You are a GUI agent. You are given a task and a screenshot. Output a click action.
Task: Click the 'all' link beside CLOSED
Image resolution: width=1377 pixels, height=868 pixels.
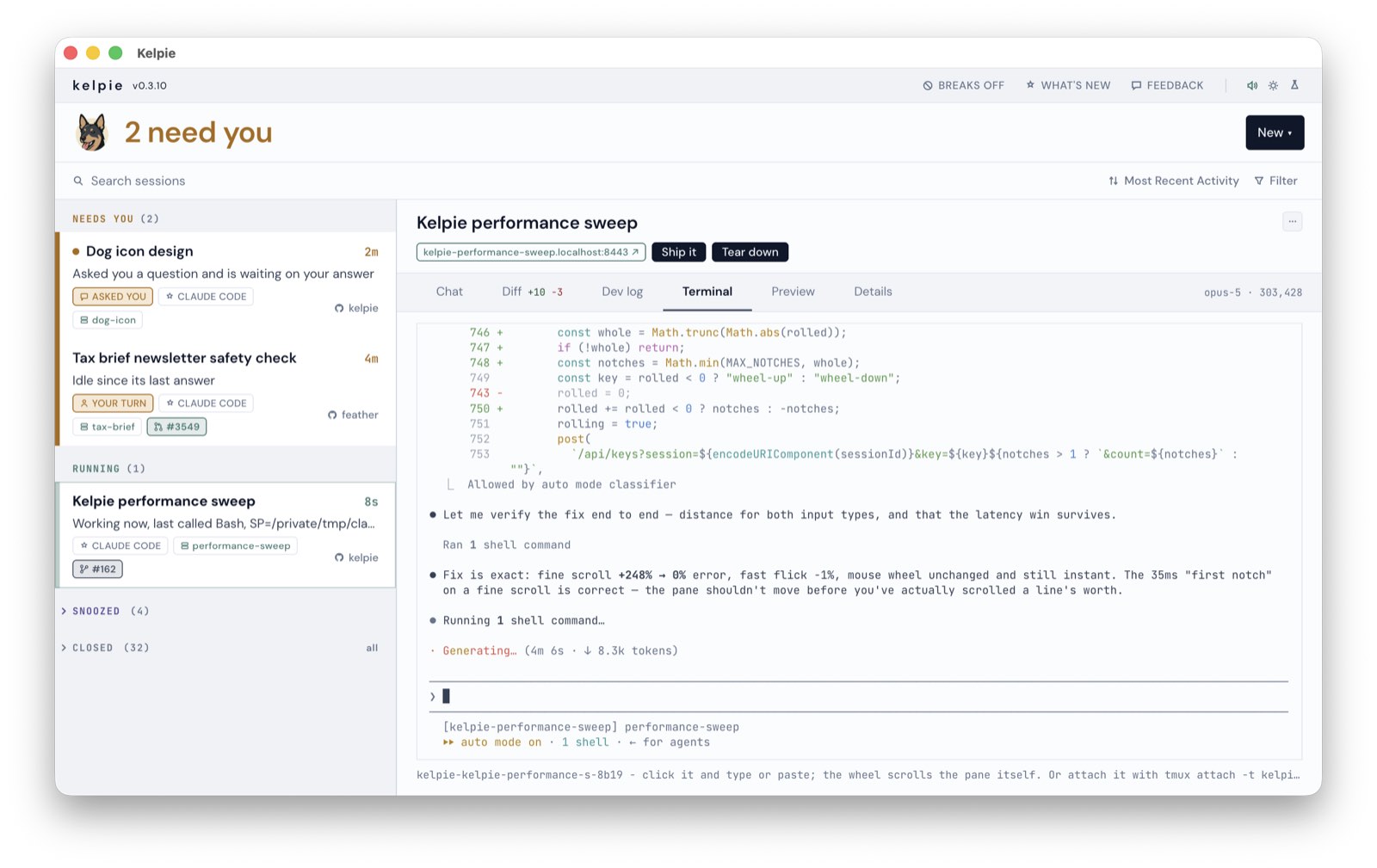(372, 648)
